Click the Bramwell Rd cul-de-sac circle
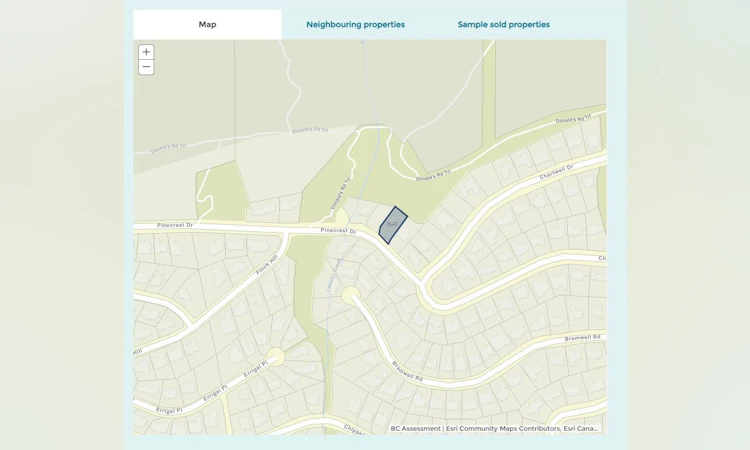 tap(351, 295)
